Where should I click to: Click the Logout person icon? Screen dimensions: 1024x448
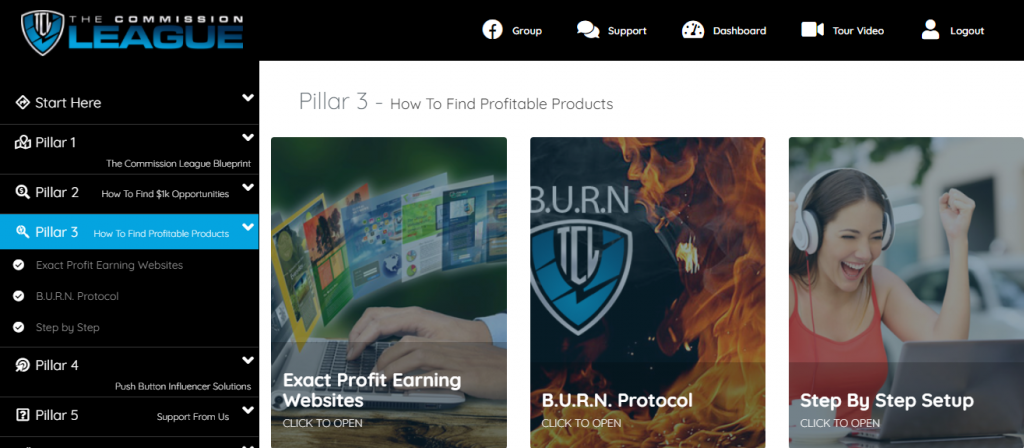(930, 30)
